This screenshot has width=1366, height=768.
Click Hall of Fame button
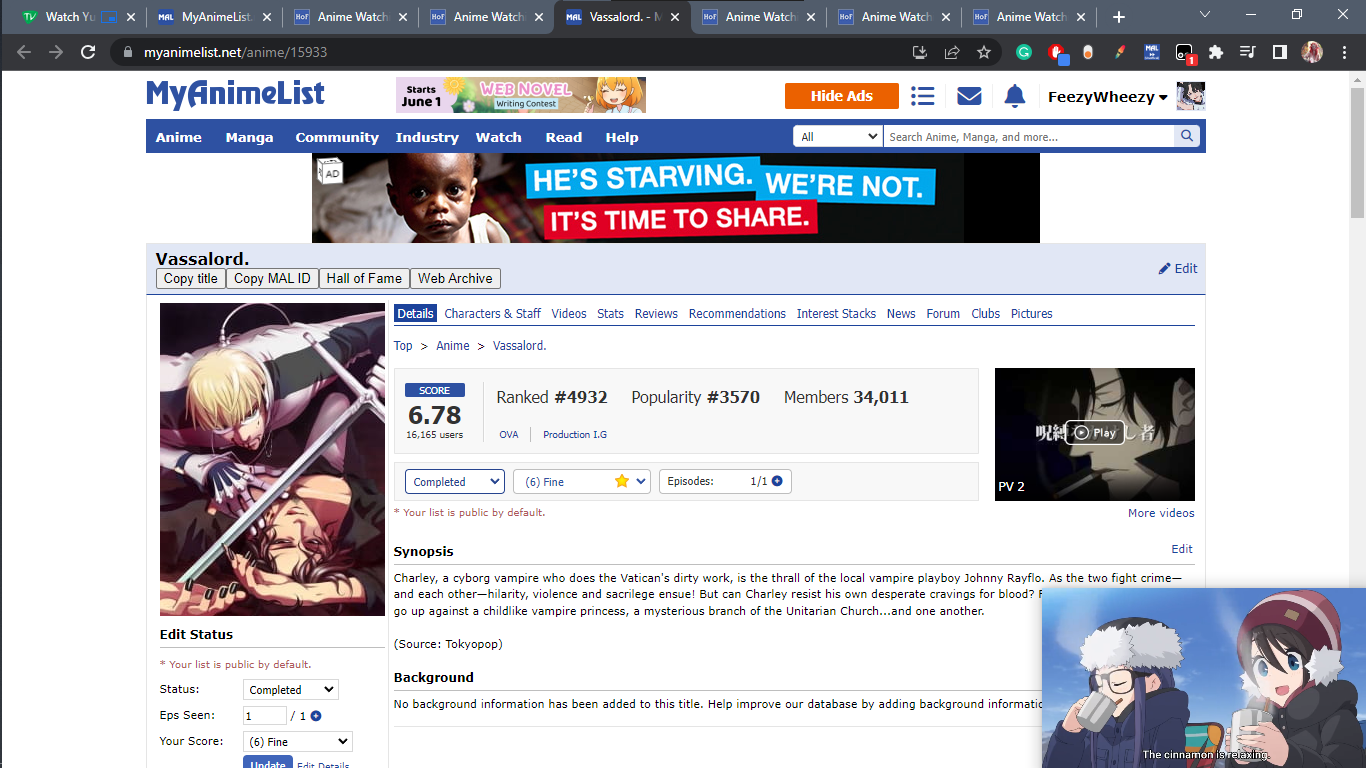pos(364,279)
